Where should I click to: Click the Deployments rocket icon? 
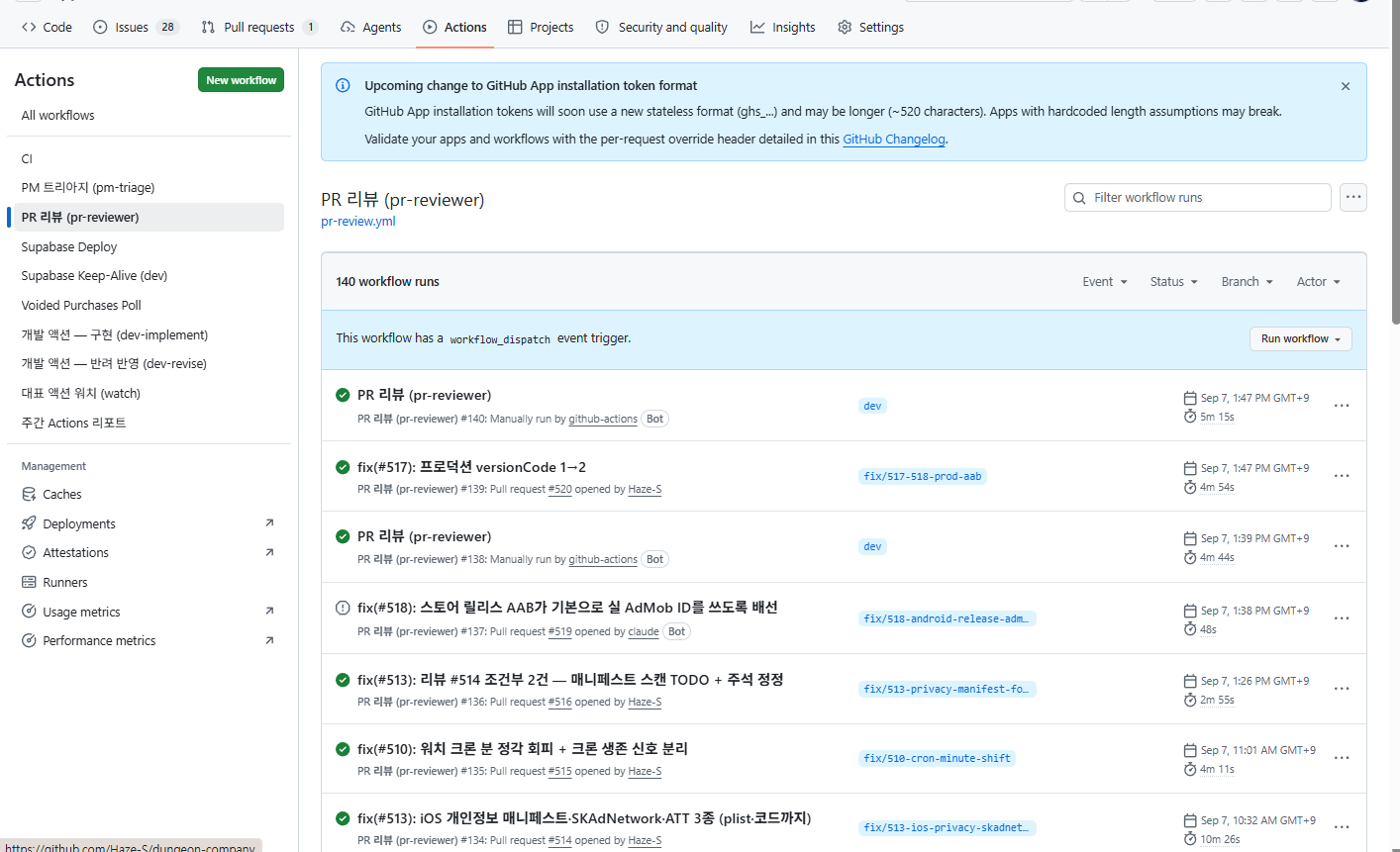(29, 523)
